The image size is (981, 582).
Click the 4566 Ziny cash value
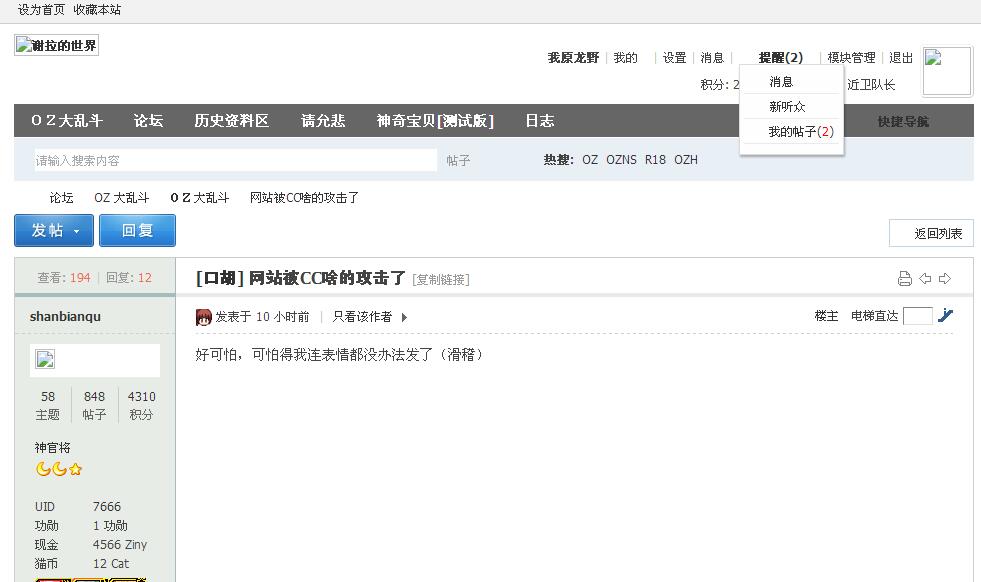119,545
